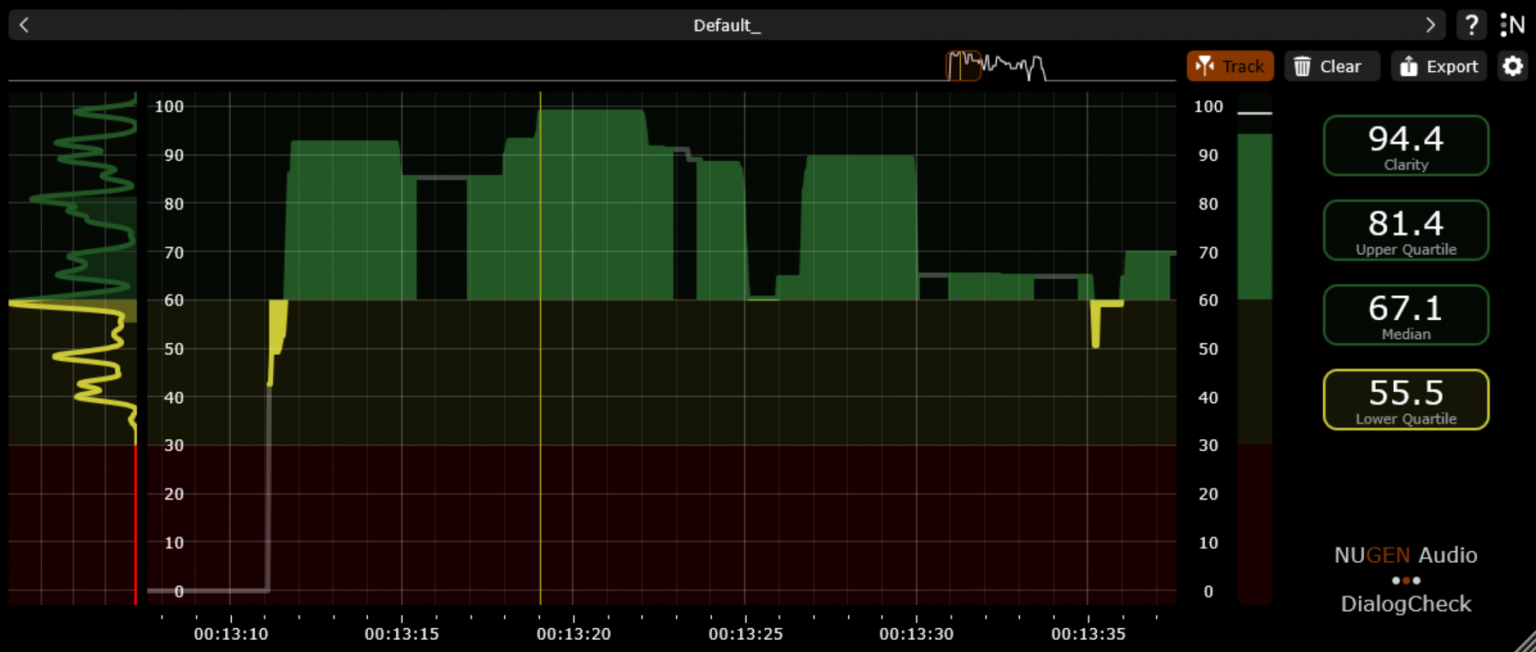This screenshot has width=1536, height=652.
Task: Open the help panel via question mark icon
Action: (1471, 25)
